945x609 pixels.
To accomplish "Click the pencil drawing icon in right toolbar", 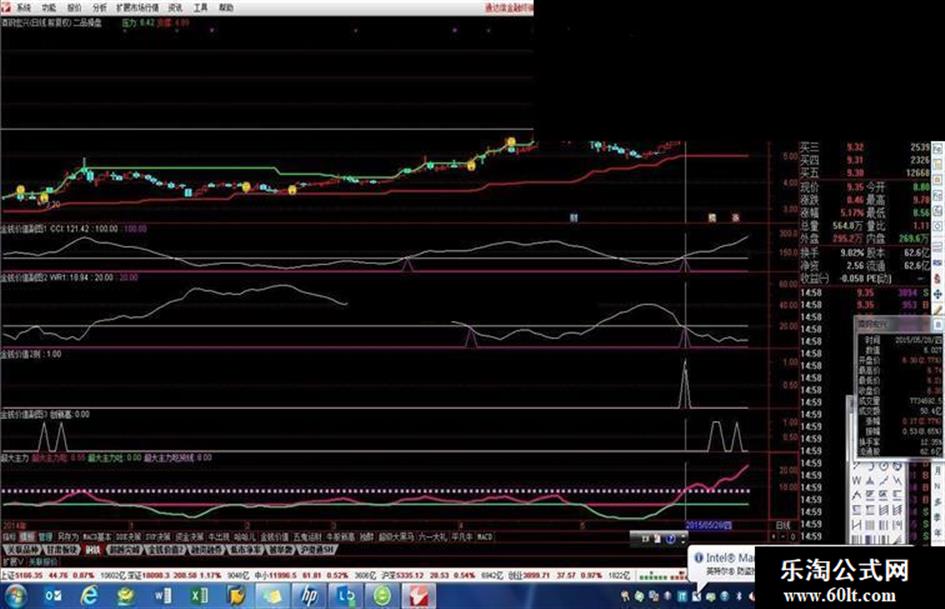I will (938, 310).
